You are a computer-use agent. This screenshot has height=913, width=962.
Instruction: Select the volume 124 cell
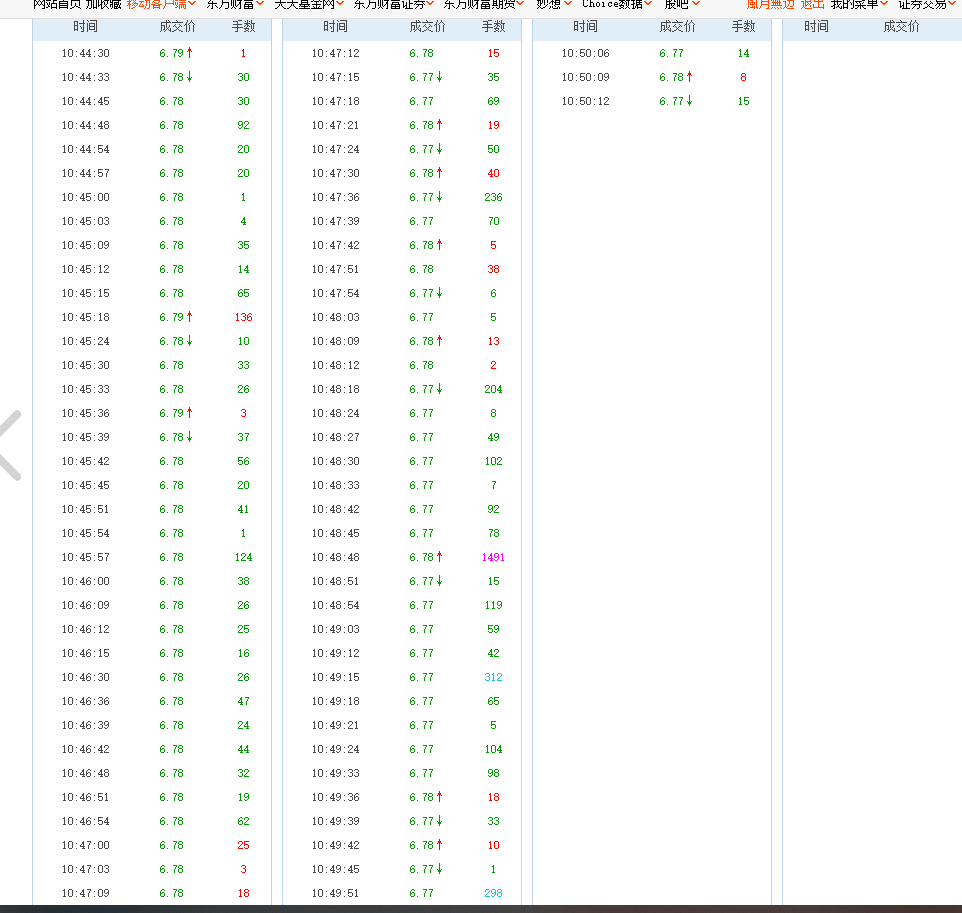coord(244,557)
